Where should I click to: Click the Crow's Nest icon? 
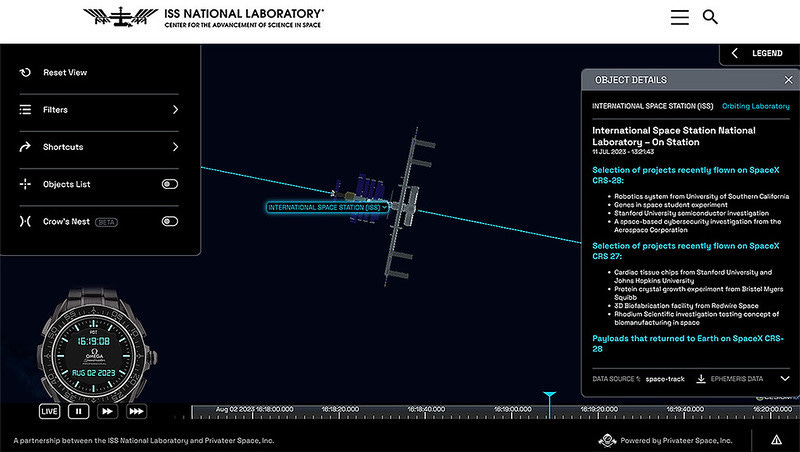tap(25, 221)
